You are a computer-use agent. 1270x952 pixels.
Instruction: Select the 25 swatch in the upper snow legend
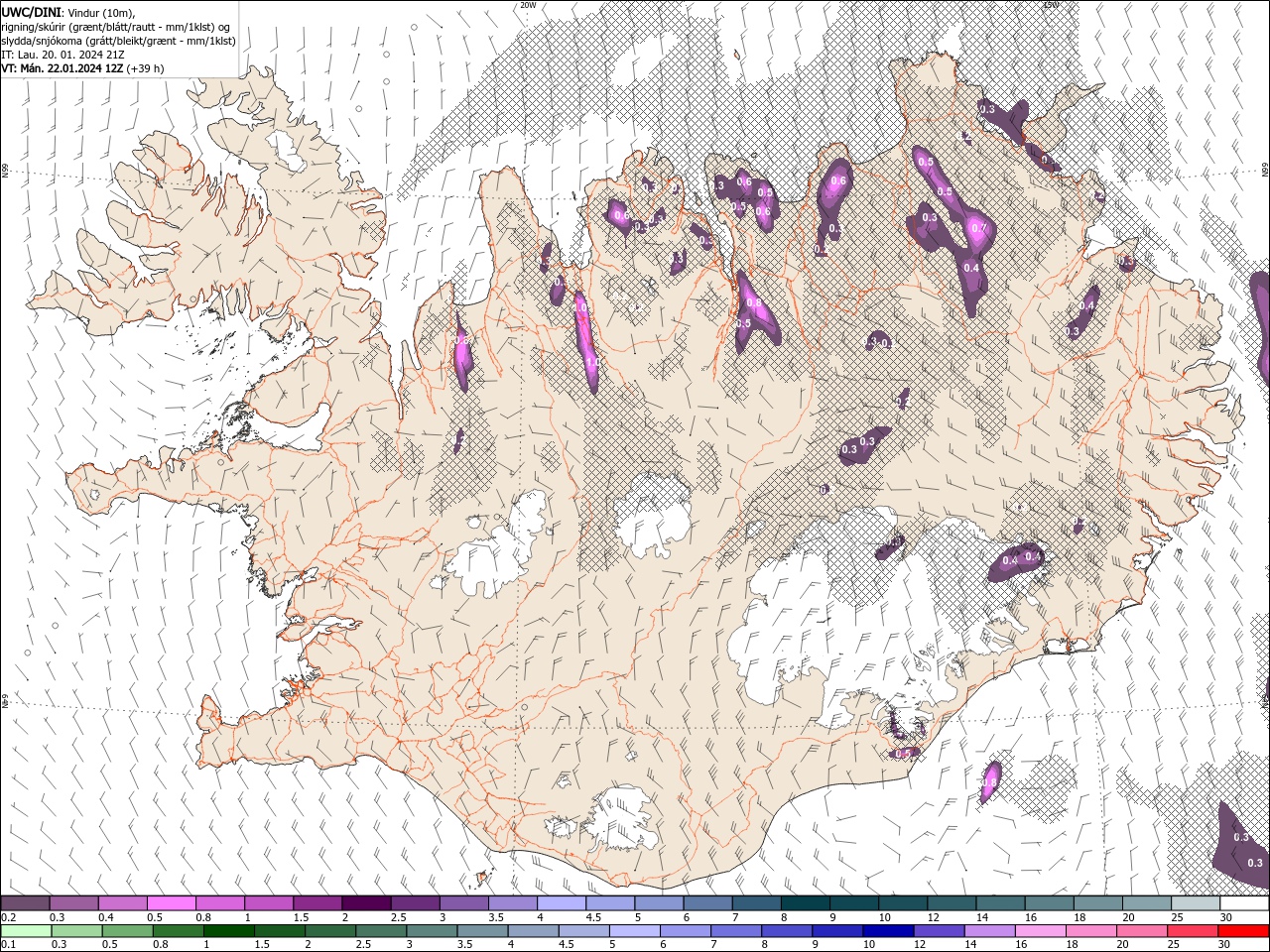point(1195,903)
